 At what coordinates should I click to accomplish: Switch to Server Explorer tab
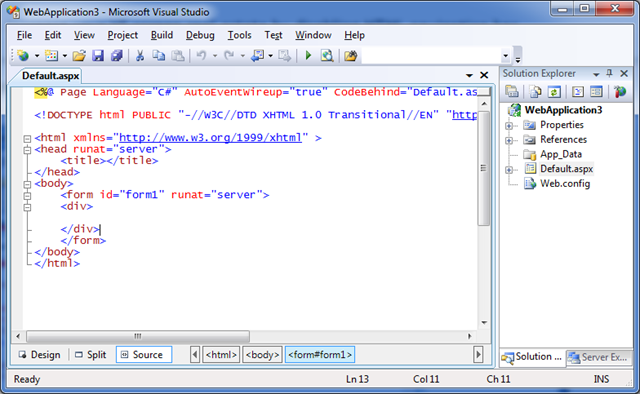[x=598, y=357]
